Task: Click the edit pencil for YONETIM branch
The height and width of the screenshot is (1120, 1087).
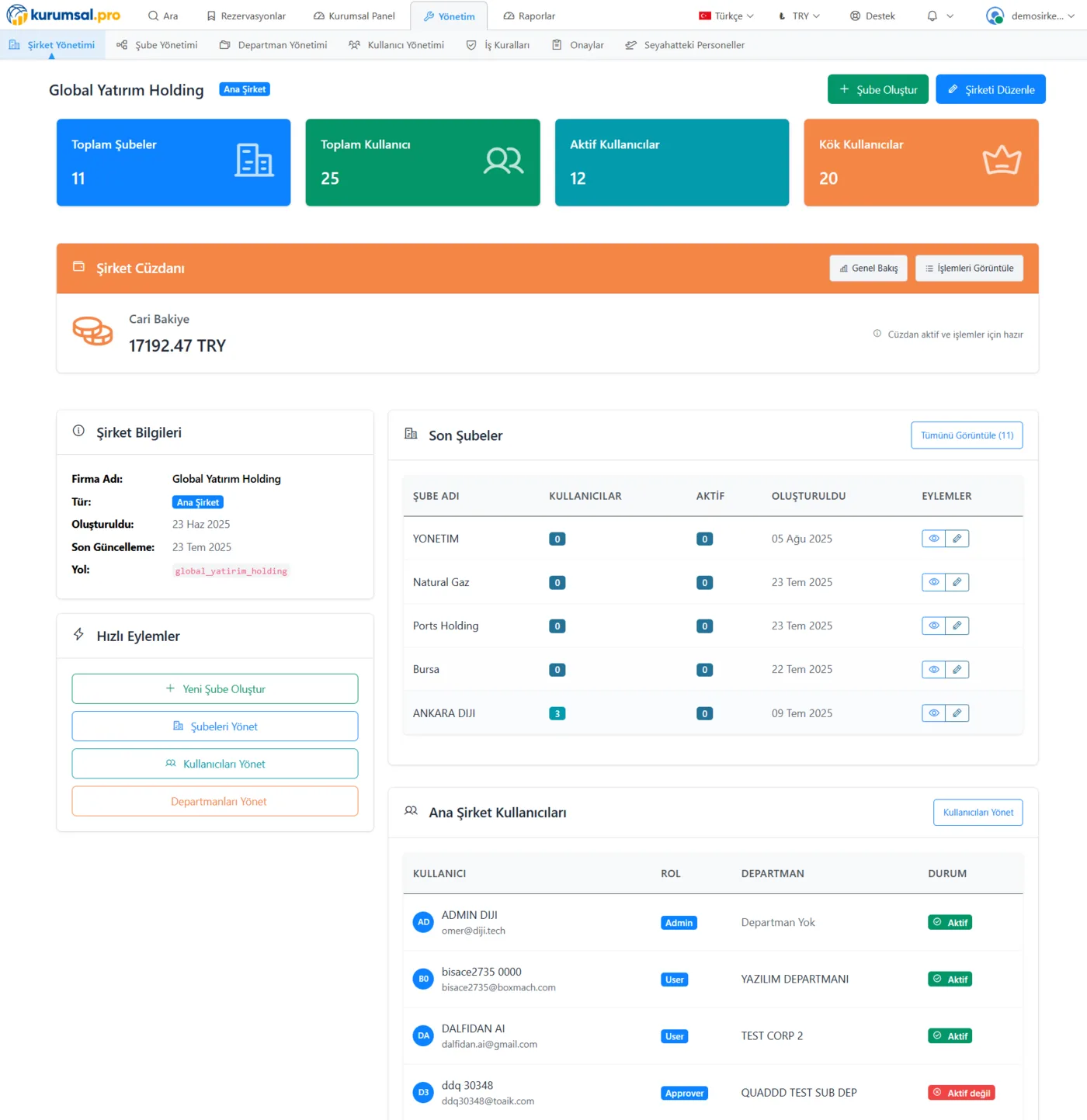Action: coord(957,539)
